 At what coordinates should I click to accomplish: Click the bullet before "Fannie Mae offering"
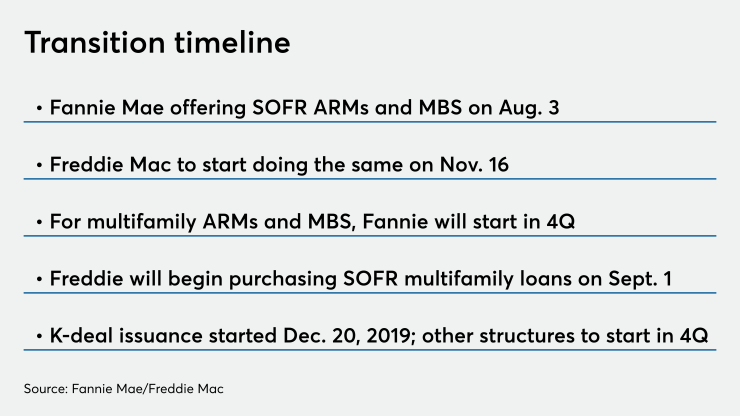coord(38,106)
